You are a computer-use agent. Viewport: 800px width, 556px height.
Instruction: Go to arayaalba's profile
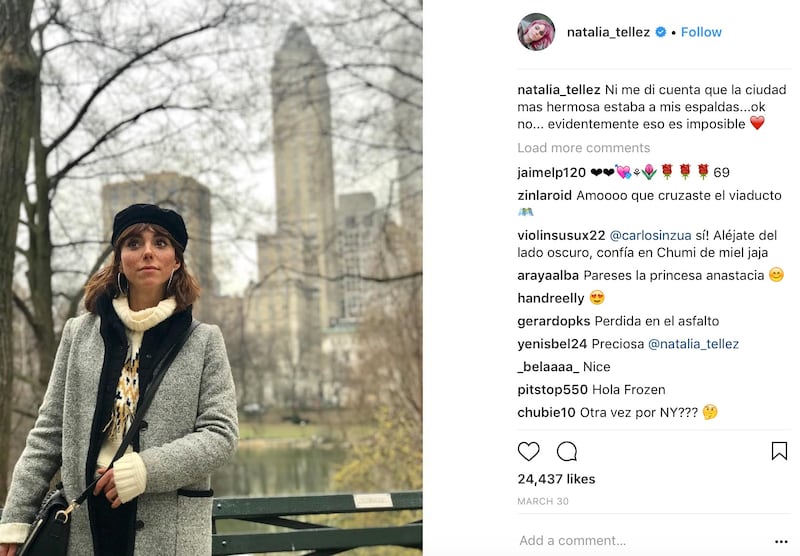548,275
